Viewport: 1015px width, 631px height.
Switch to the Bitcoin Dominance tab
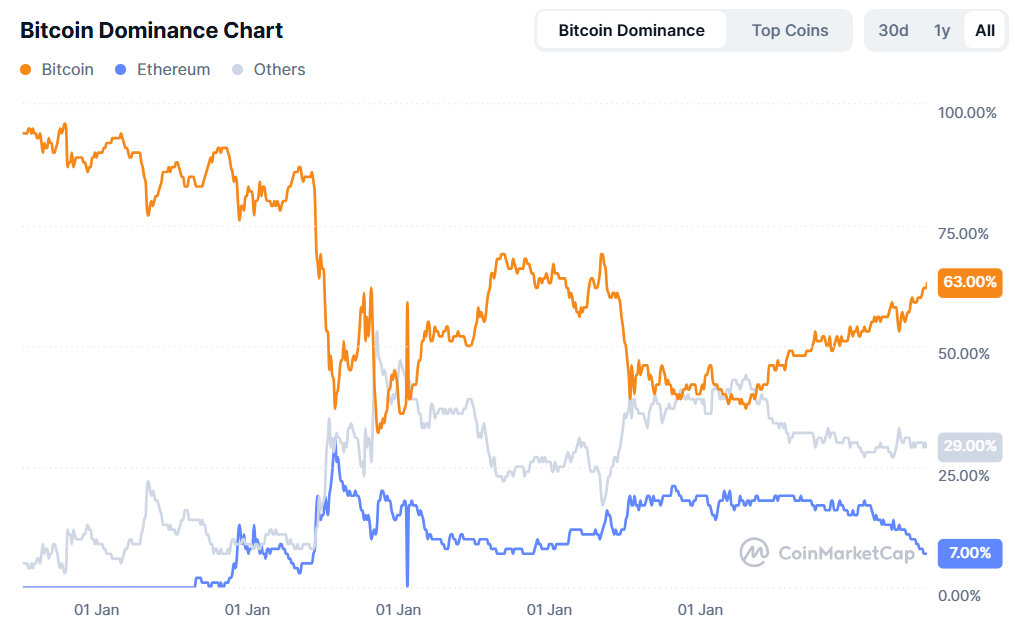[x=631, y=30]
